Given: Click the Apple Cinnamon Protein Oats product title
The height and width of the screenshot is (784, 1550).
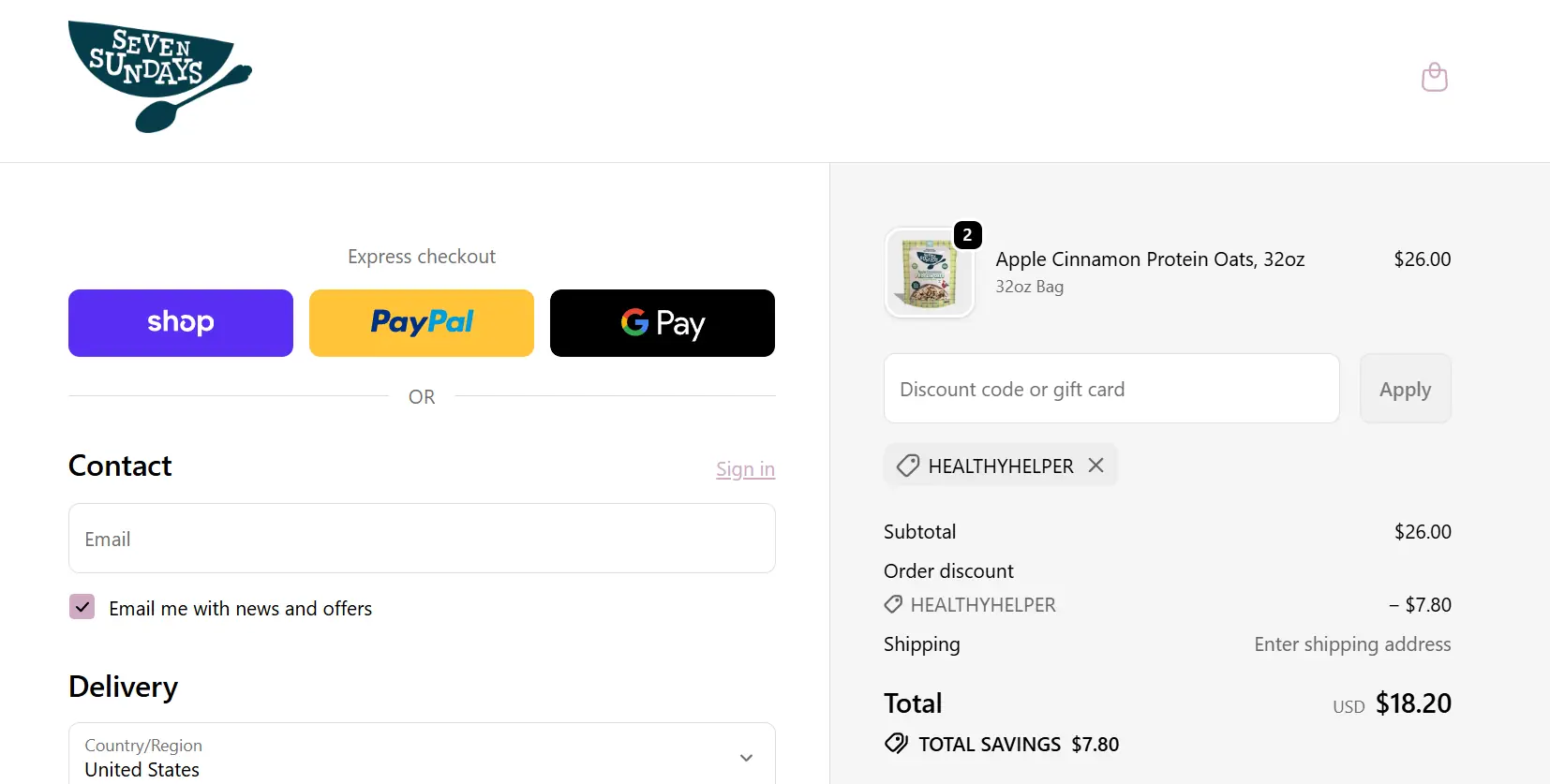Looking at the screenshot, I should (1150, 259).
